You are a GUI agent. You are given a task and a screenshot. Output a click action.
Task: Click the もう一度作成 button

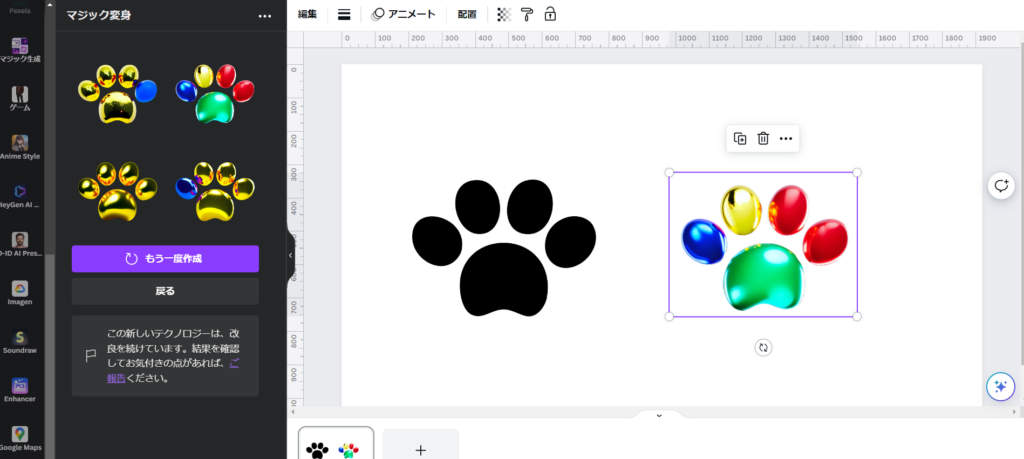pos(165,259)
